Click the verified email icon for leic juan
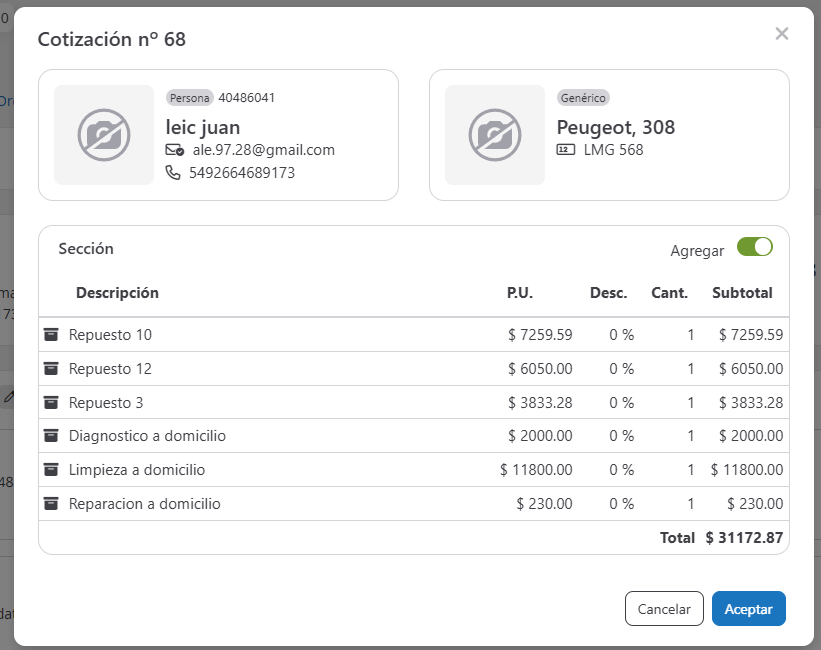The image size is (821, 650). click(x=175, y=150)
